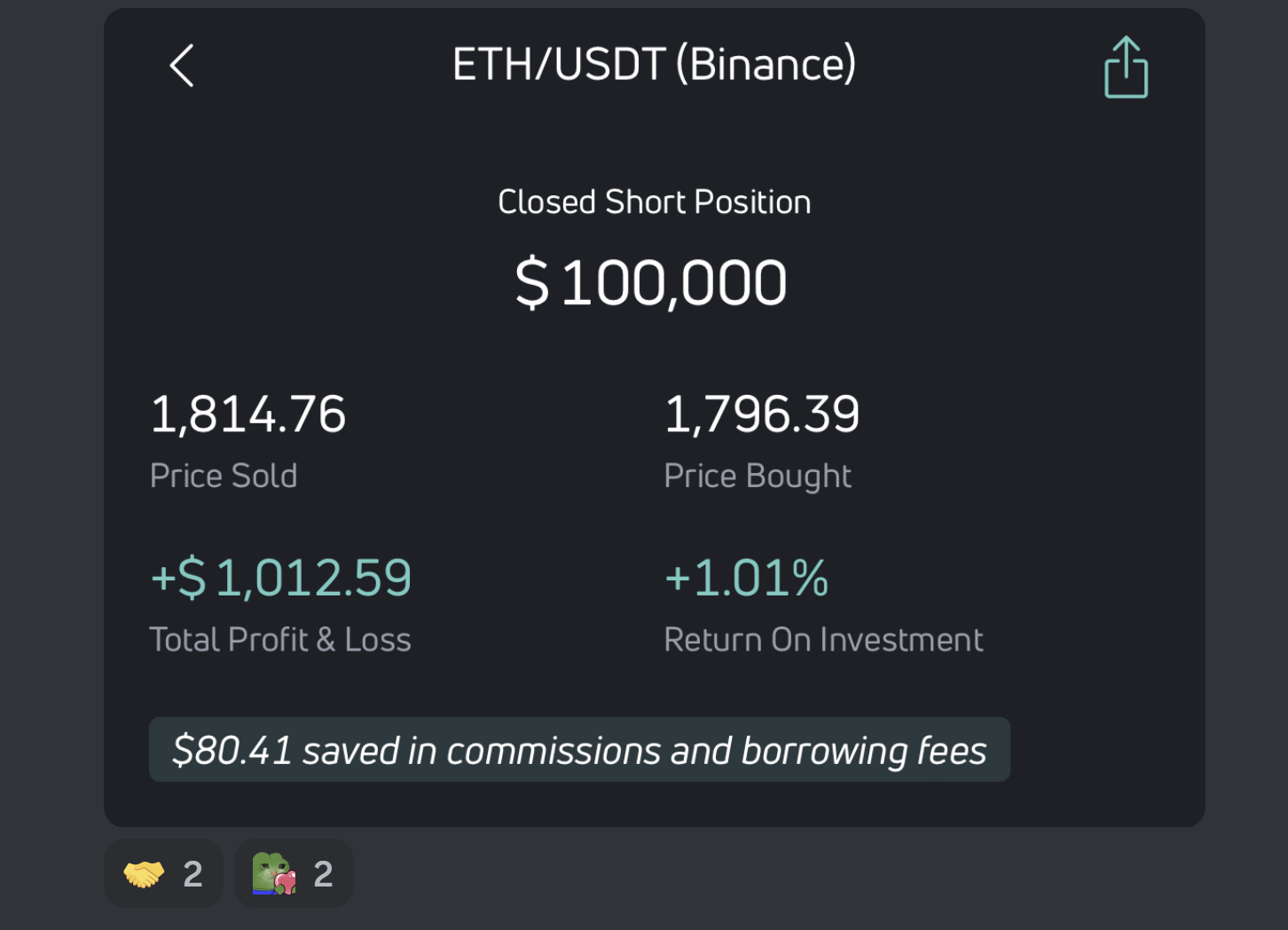Click the +1.01% return value
Screen dimensions: 1288x930
746,578
